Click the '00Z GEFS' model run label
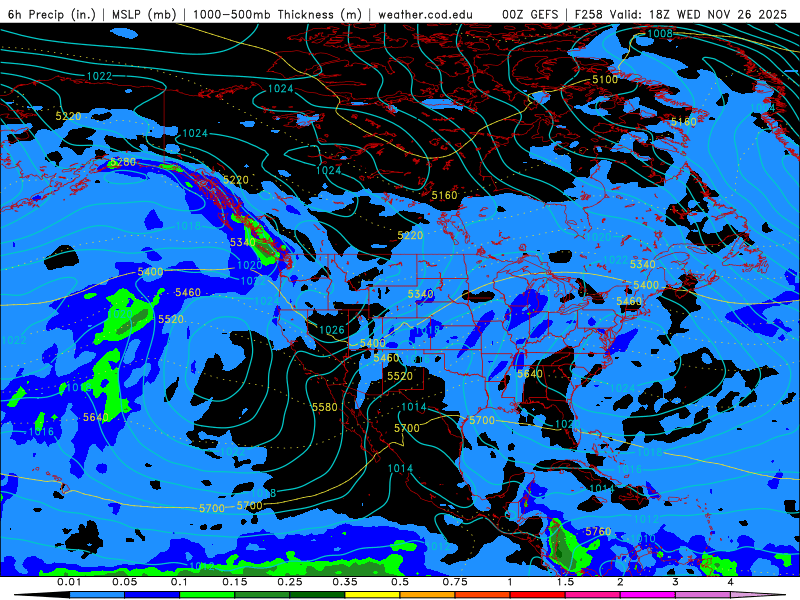The height and width of the screenshot is (600, 800). click(x=530, y=14)
